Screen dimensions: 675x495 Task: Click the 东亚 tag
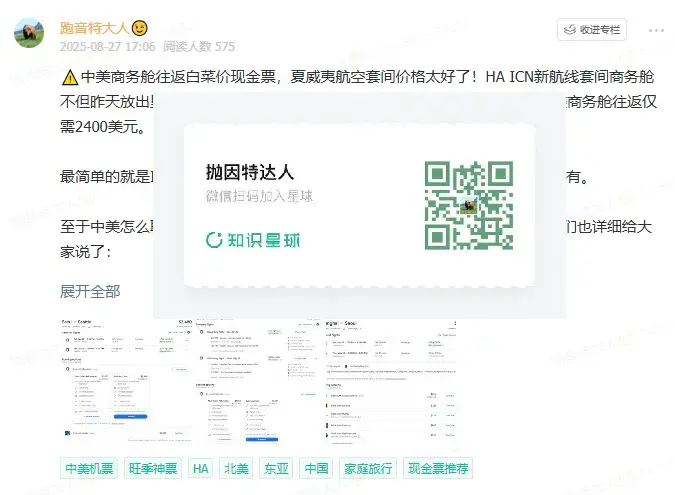[276, 468]
